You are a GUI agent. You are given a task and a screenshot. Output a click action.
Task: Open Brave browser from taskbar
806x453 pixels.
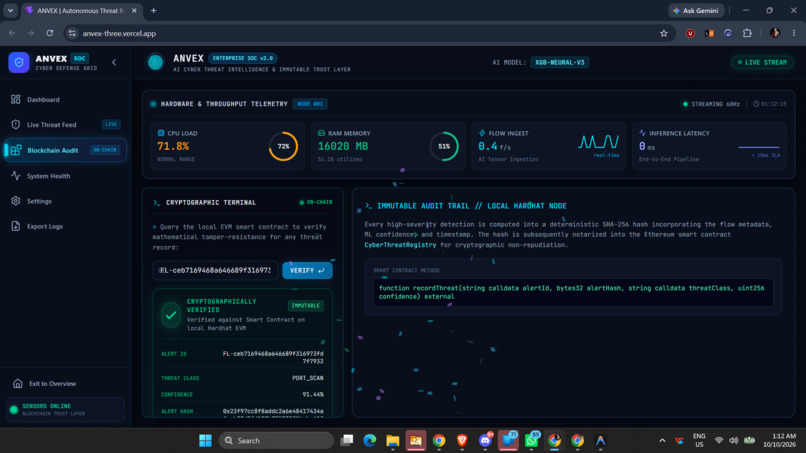462,441
